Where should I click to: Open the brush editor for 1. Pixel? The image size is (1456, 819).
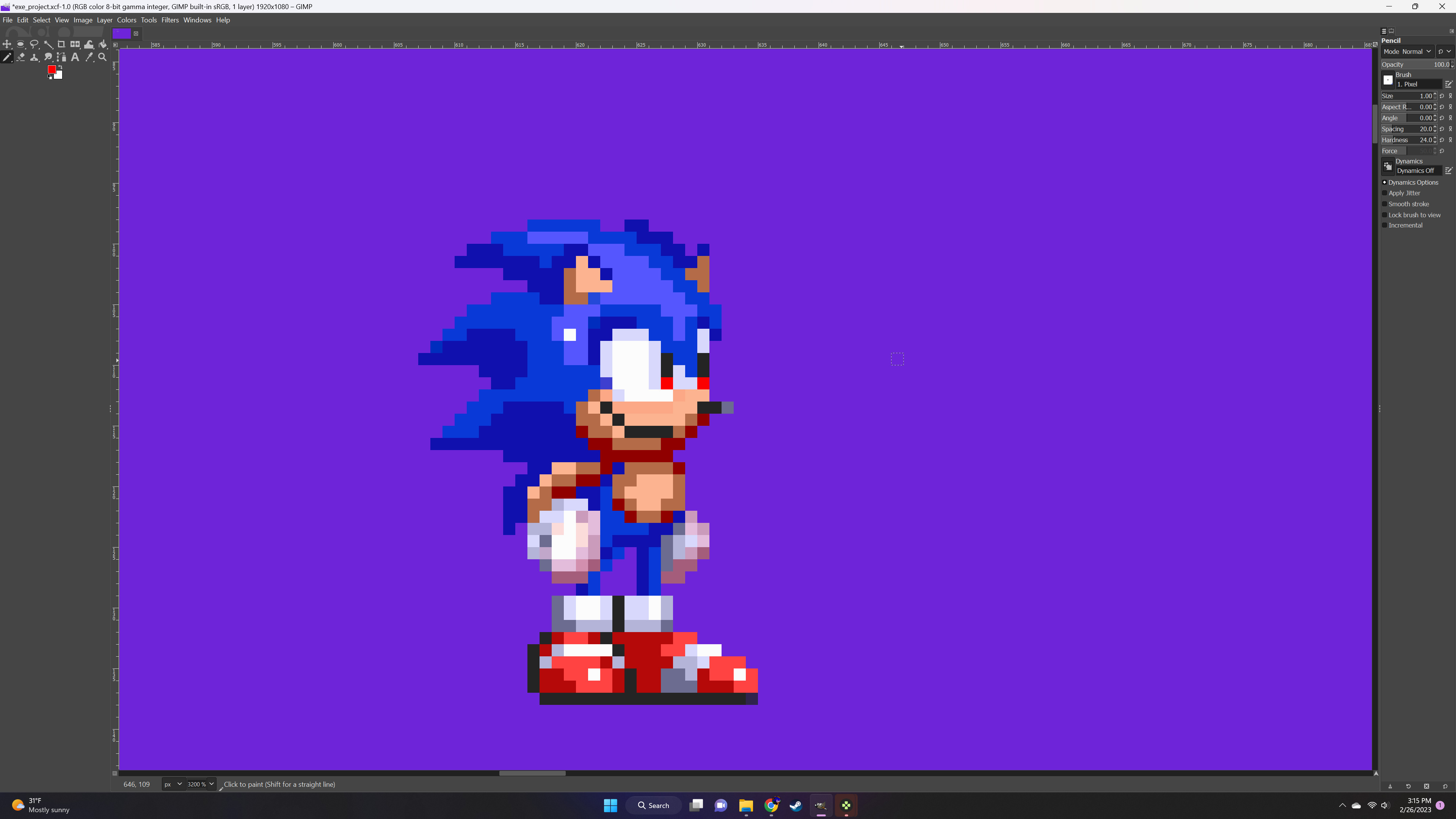point(1449,83)
